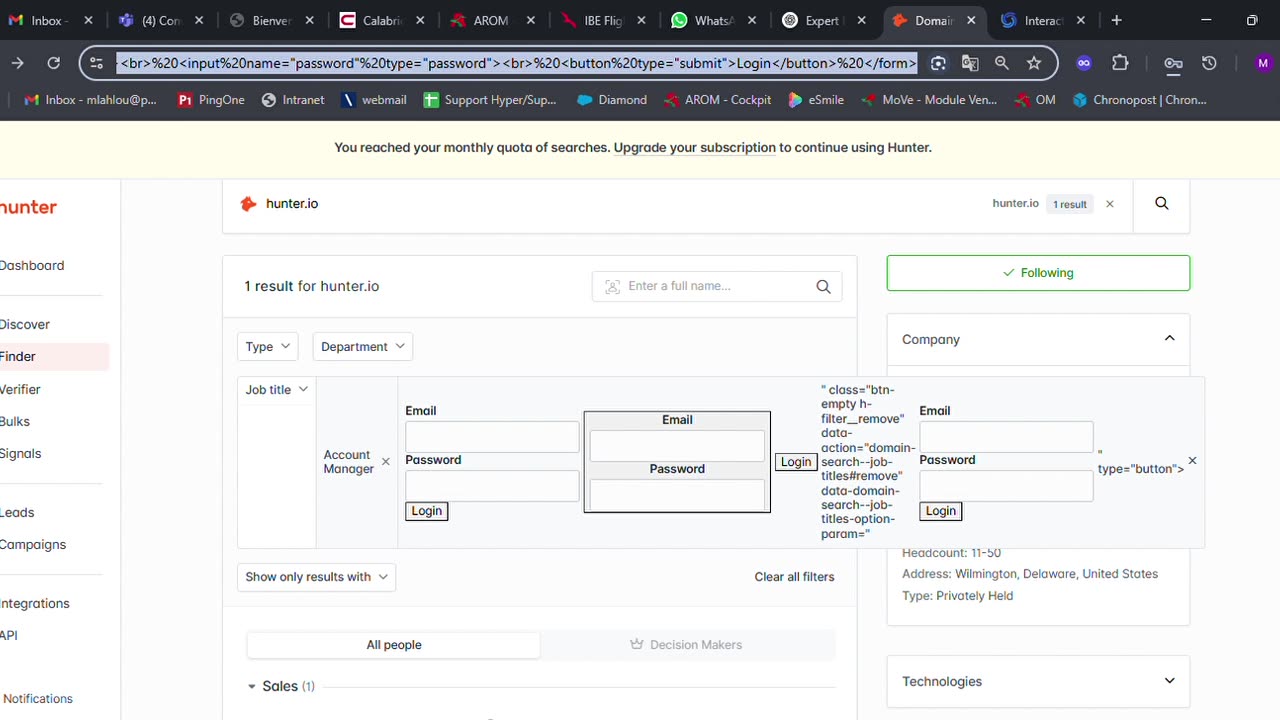Open the Type filter dropdown

click(267, 346)
